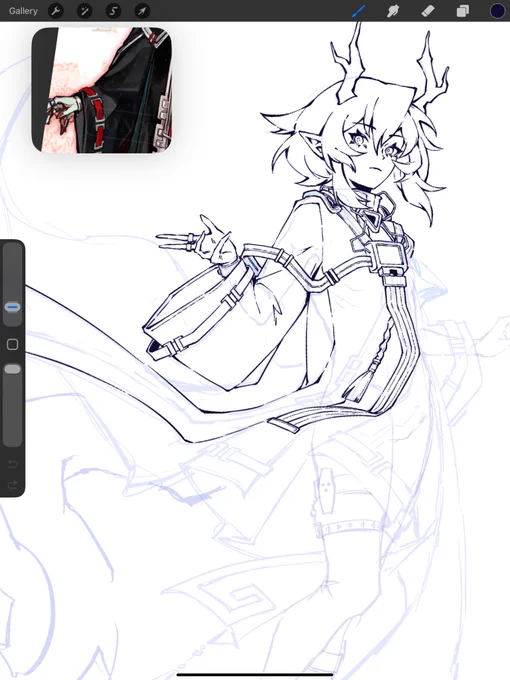This screenshot has width=510, height=680.
Task: Tap the Redo arrow in sidebar
Action: [x=12, y=484]
